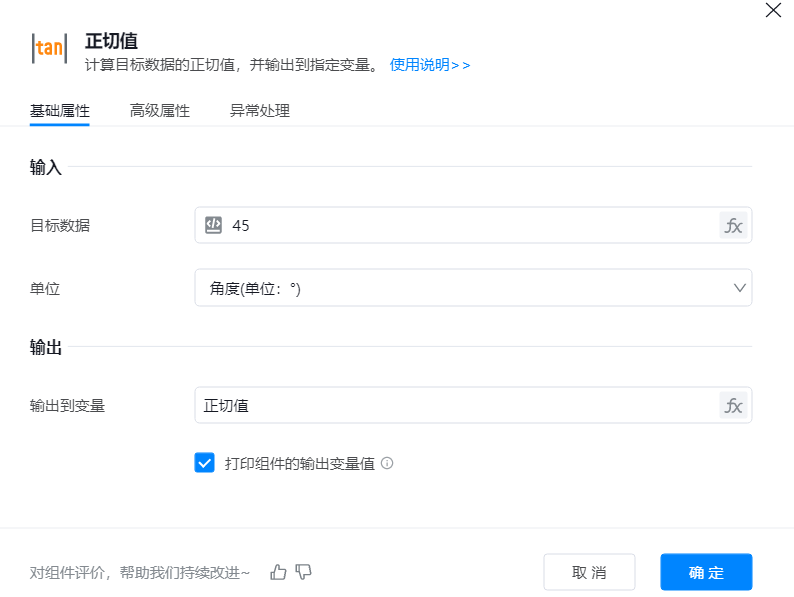Screen dimensions: 794x597
Task: Open fx expression editor for 输出到变量
Action: (733, 405)
